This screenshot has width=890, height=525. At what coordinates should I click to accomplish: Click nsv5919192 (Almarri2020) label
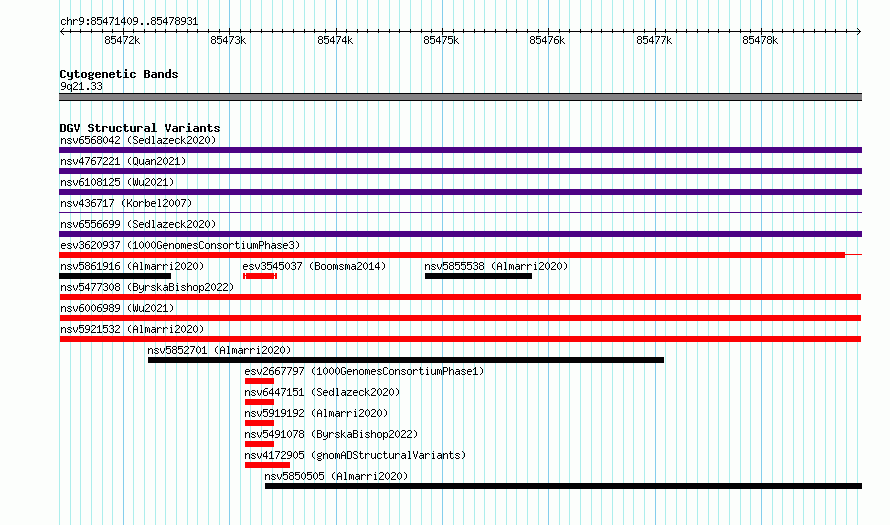click(316, 413)
